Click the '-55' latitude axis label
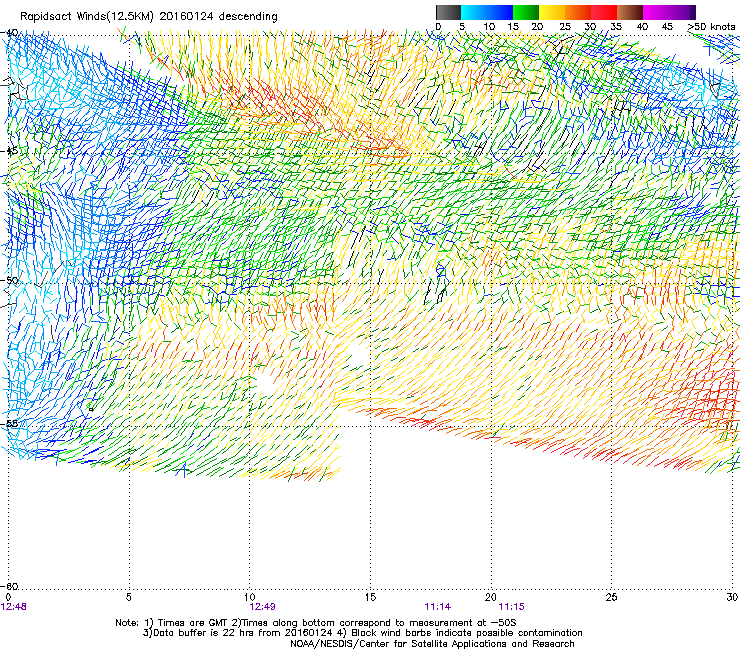 point(11,423)
